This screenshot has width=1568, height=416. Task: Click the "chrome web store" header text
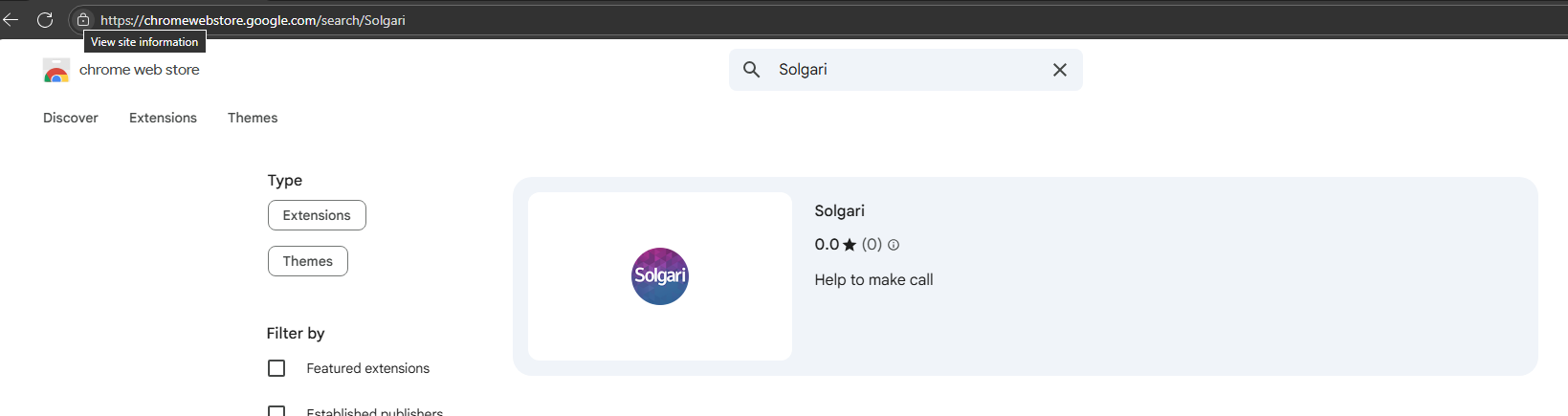pos(140,70)
